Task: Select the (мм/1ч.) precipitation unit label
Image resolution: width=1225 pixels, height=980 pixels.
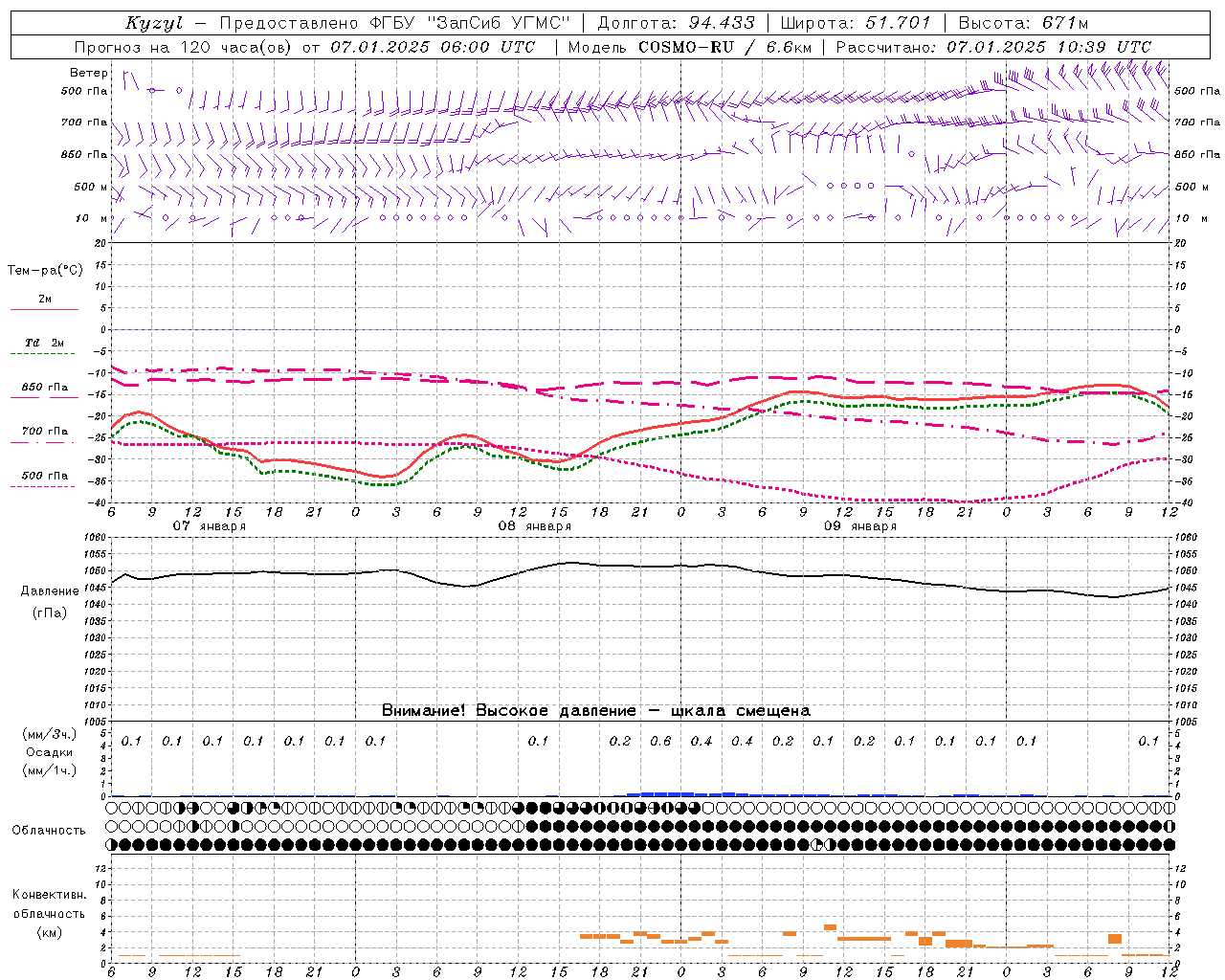Action: 48,770
